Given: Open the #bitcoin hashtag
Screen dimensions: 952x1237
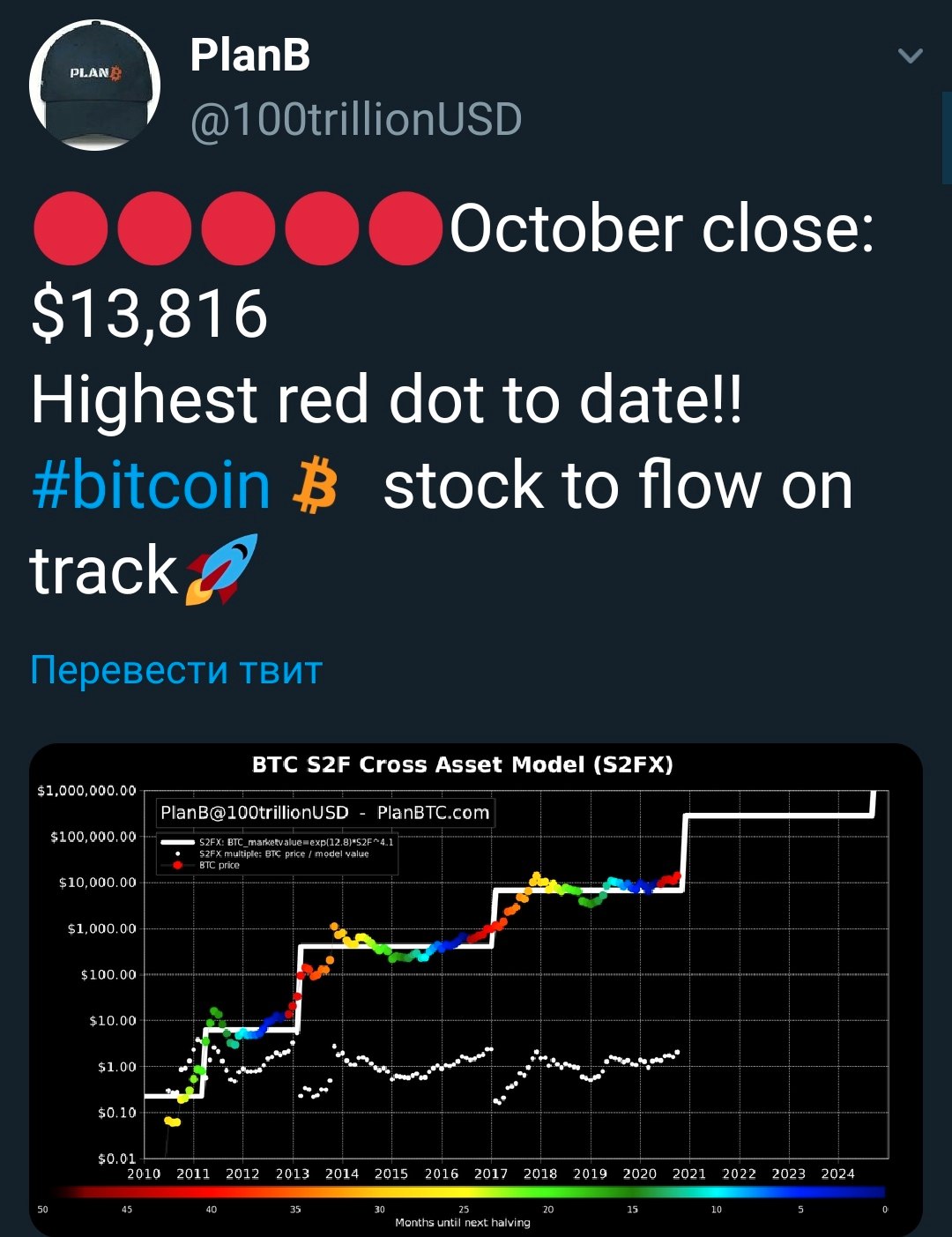Looking at the screenshot, I should 152,486.
